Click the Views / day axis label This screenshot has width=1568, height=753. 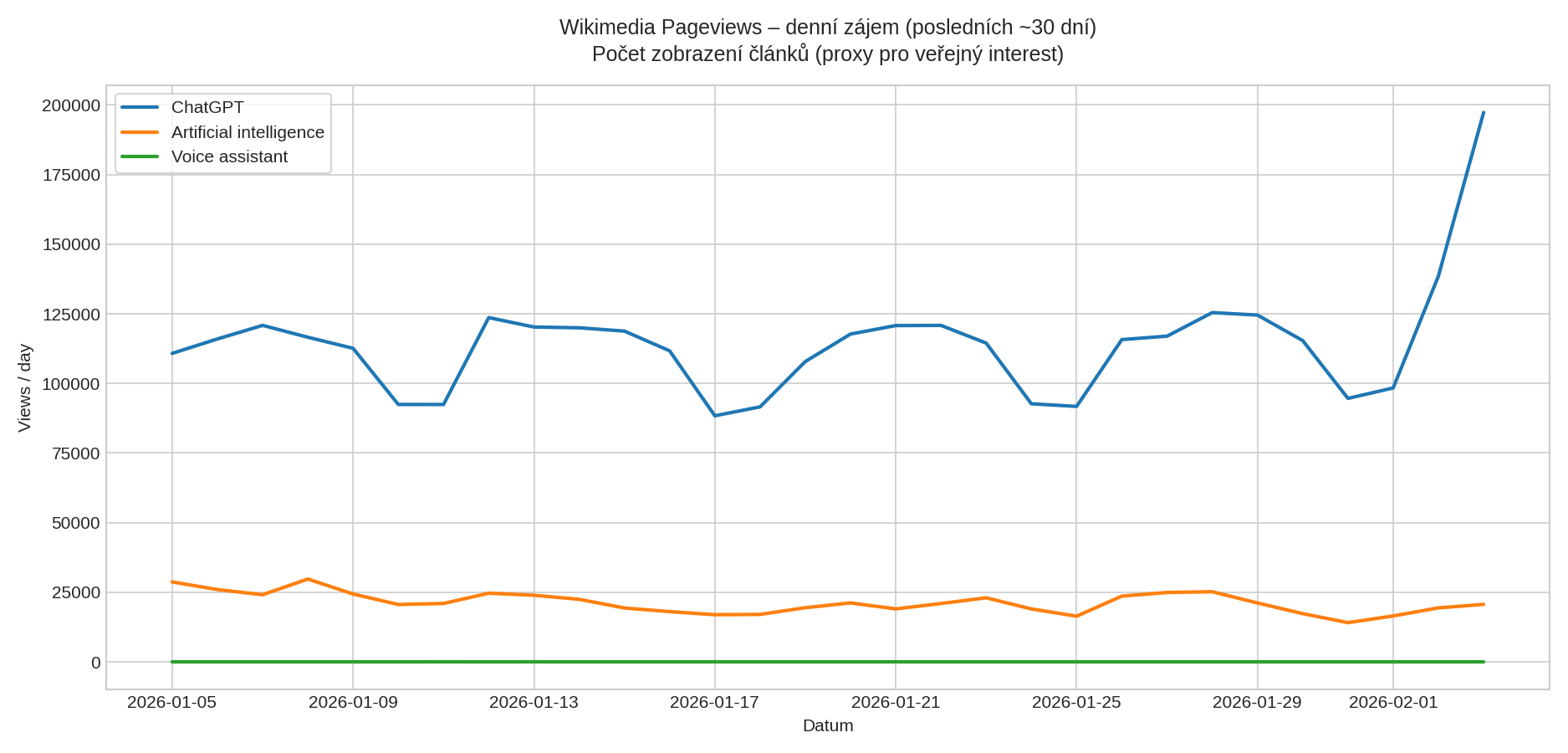click(x=26, y=385)
